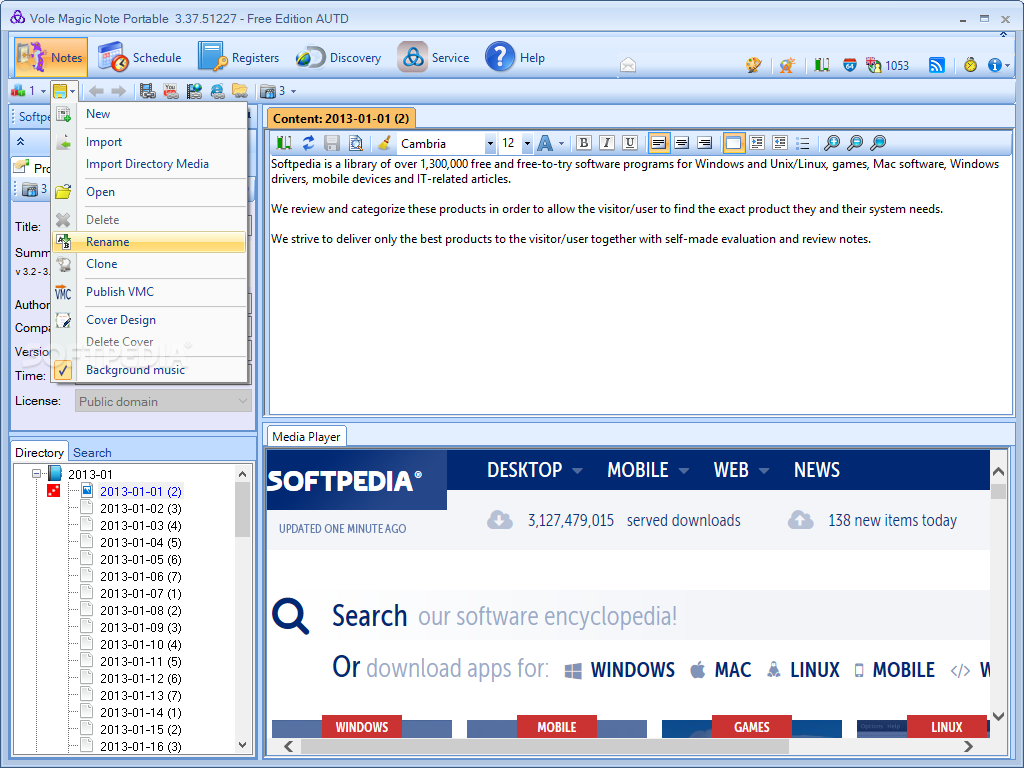1024x768 pixels.
Task: Click the navigate back arrow
Action: coord(96,91)
